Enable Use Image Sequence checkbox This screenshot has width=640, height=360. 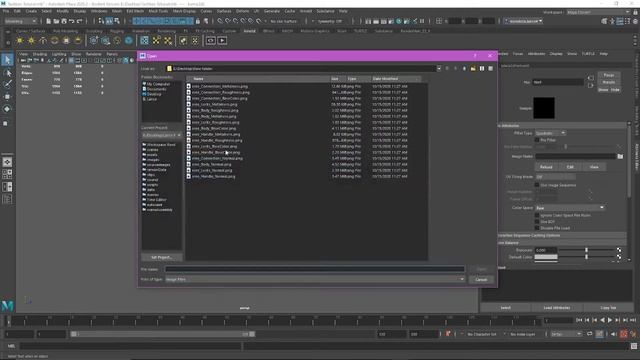pyautogui.click(x=537, y=185)
